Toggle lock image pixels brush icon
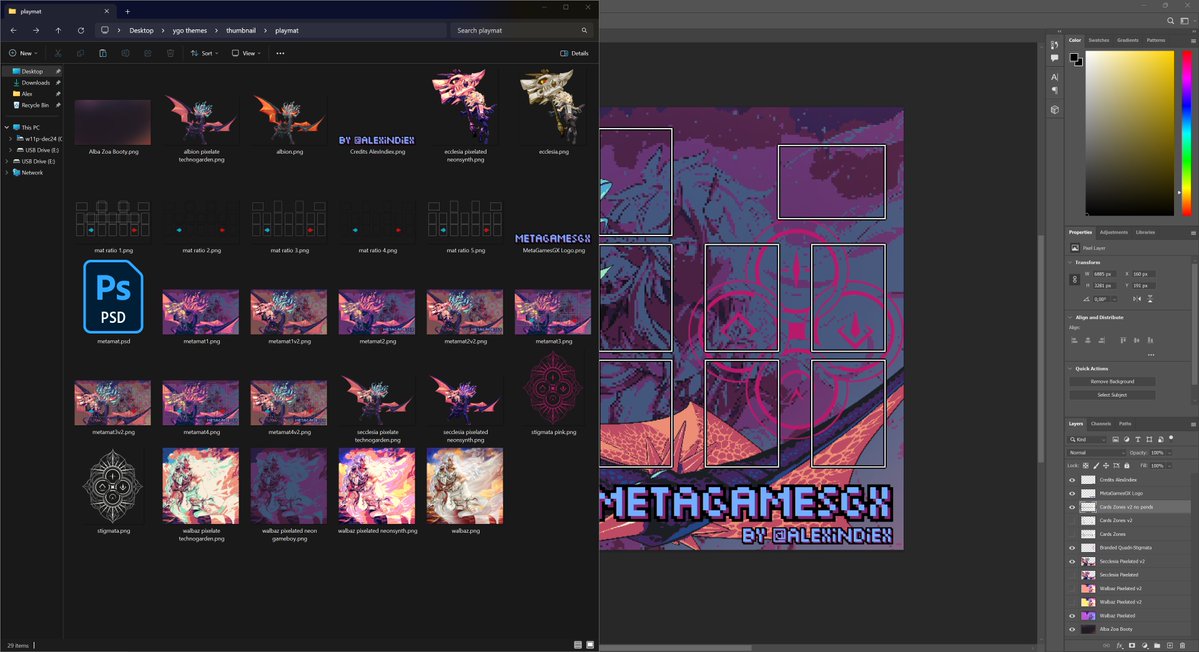 coord(1096,465)
